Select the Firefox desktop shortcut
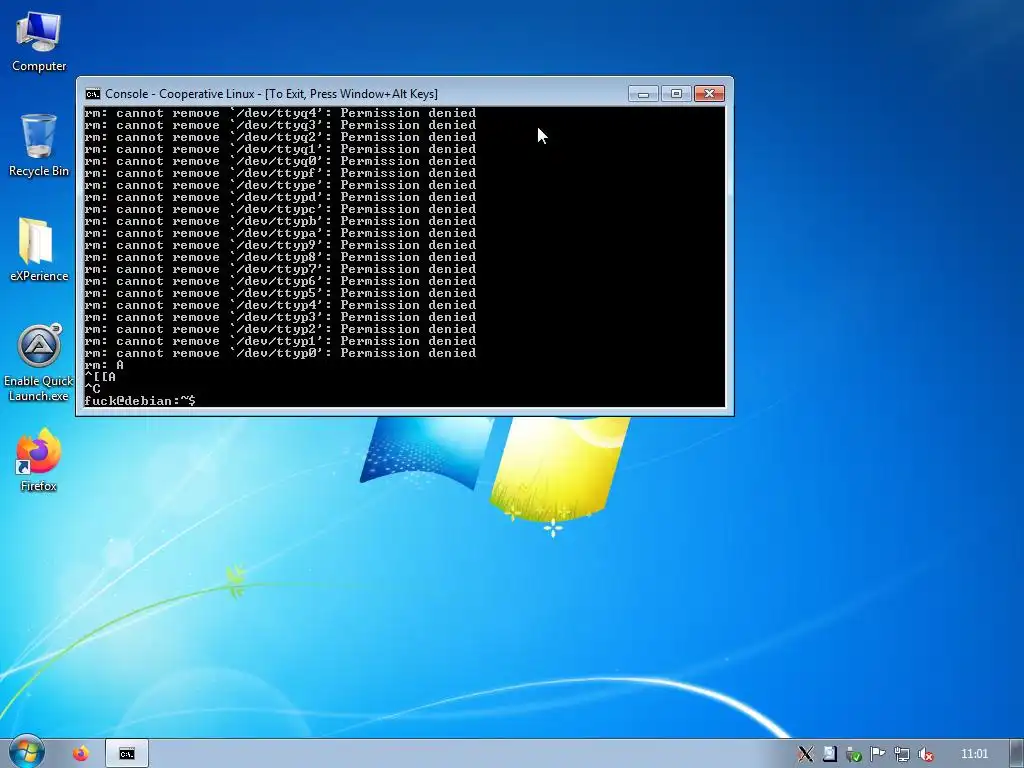The height and width of the screenshot is (768, 1024). [x=39, y=460]
